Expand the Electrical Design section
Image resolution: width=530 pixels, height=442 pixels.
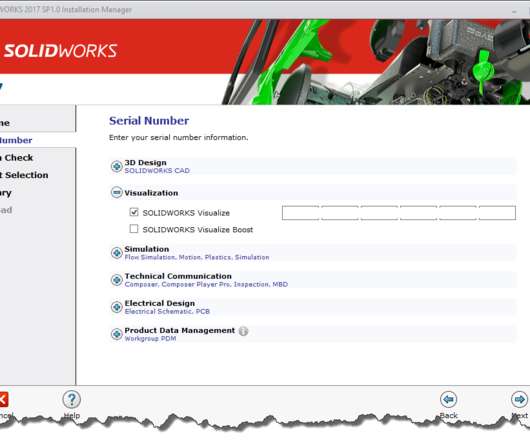(x=117, y=307)
